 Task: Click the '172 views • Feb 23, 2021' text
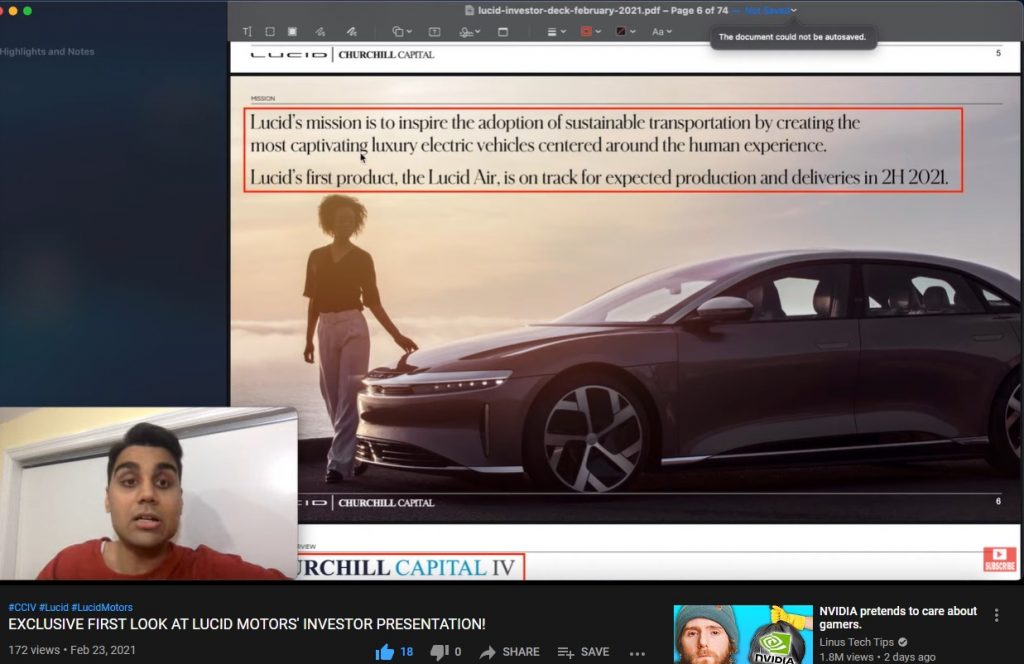pos(72,650)
